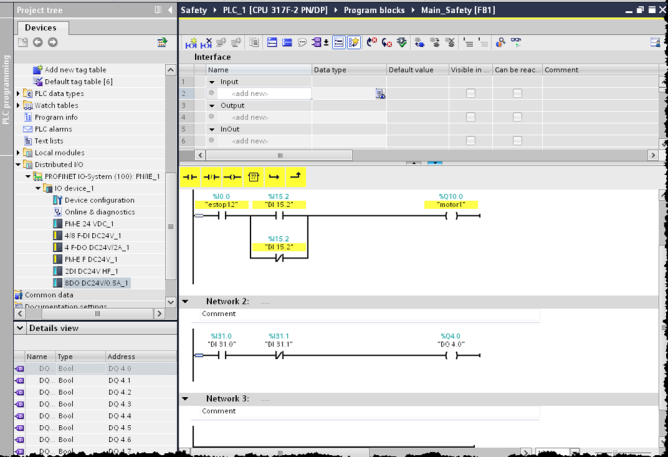Toggle absolute/symbolic operands icon
Image resolution: width=668 pixels, height=457 pixels.
click(x=319, y=42)
